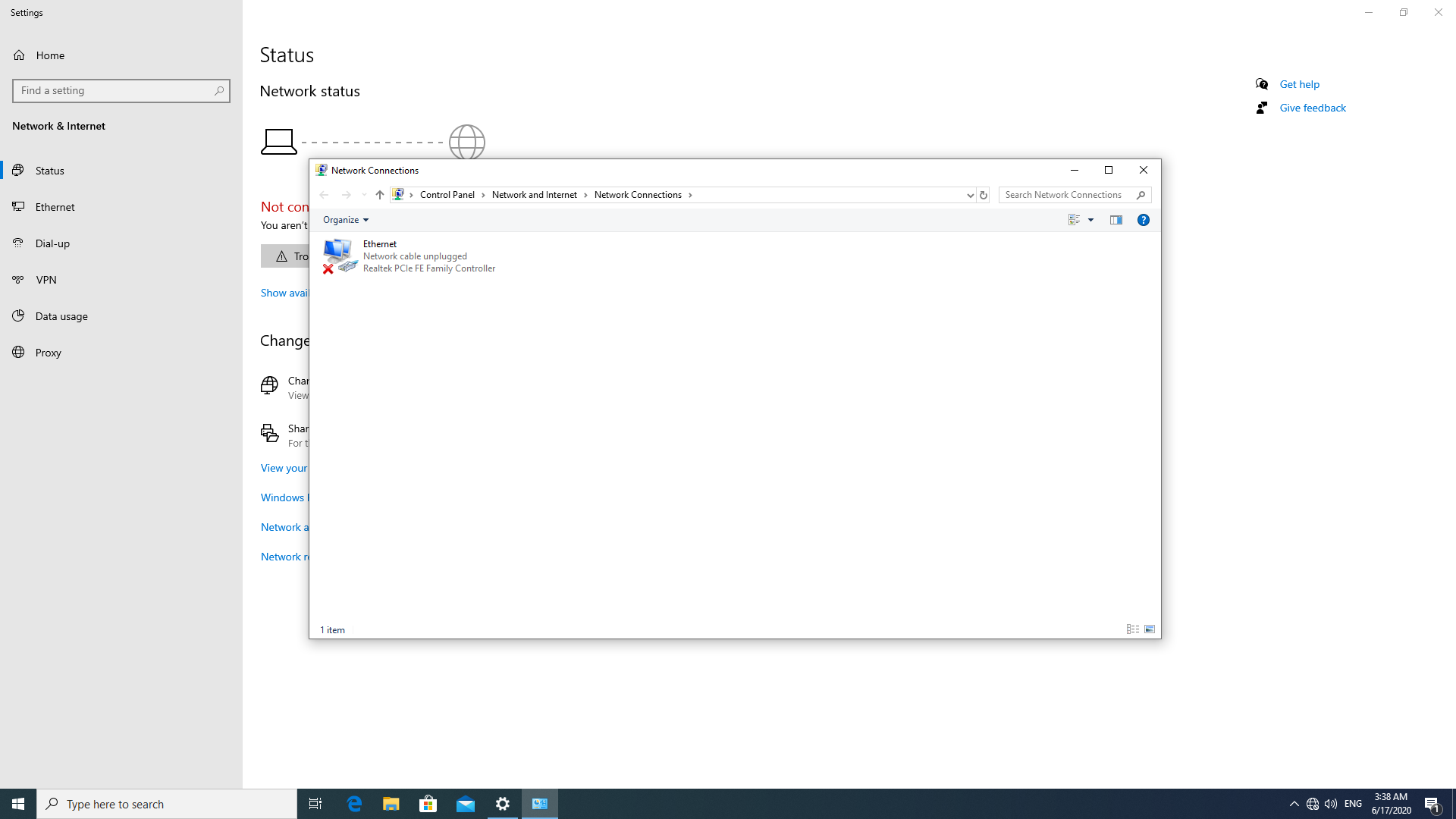Viewport: 1456px width, 819px height.
Task: Open recent locations dropdown arrow
Action: pyautogui.click(x=364, y=195)
